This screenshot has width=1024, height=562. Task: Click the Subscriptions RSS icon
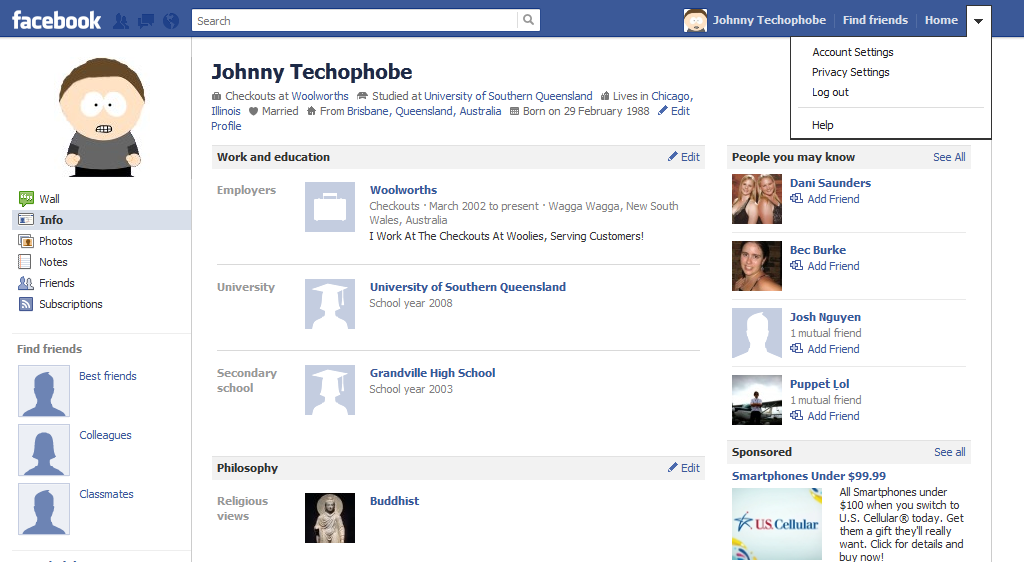[26, 304]
